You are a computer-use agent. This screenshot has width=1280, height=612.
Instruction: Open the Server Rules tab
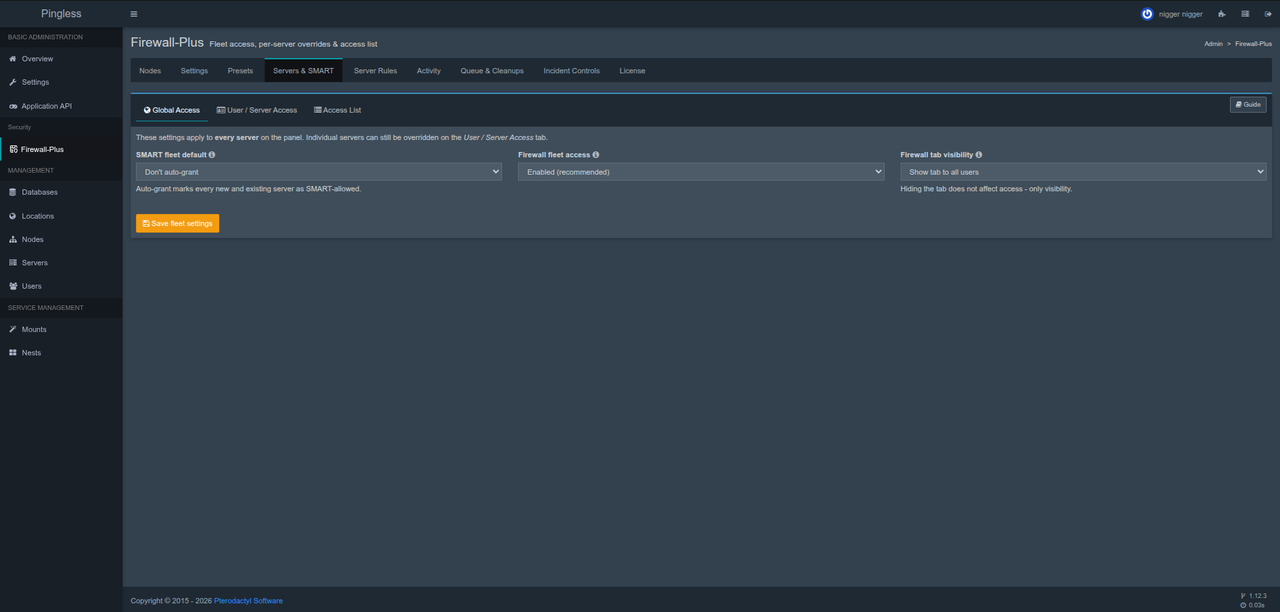(x=375, y=71)
